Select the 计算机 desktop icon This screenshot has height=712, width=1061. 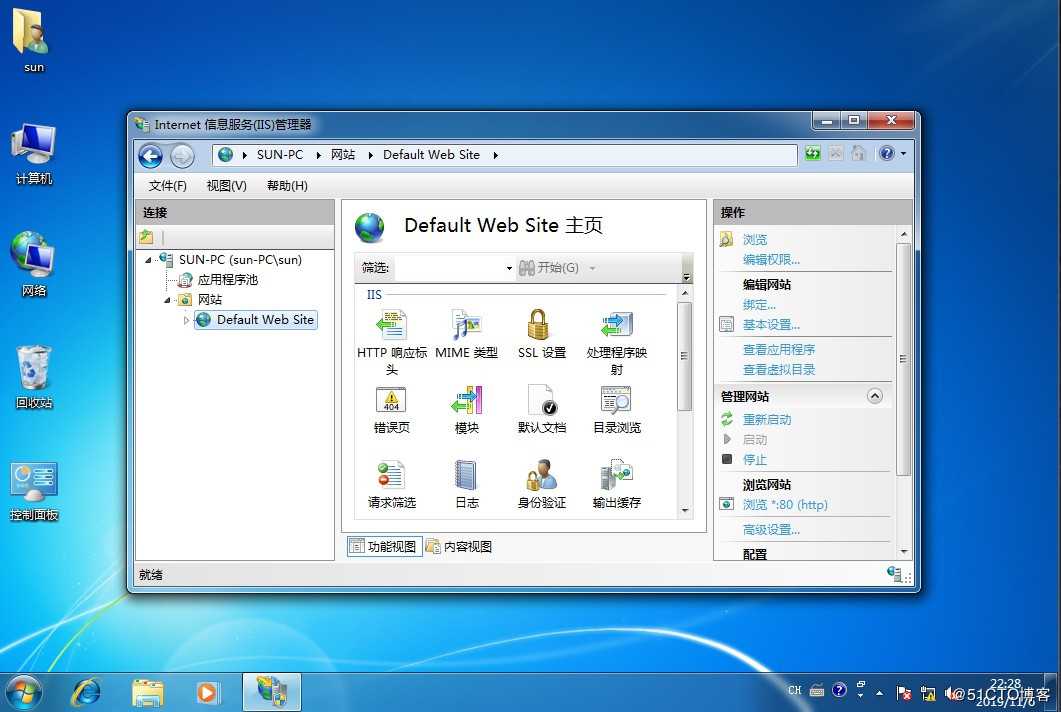[x=34, y=154]
